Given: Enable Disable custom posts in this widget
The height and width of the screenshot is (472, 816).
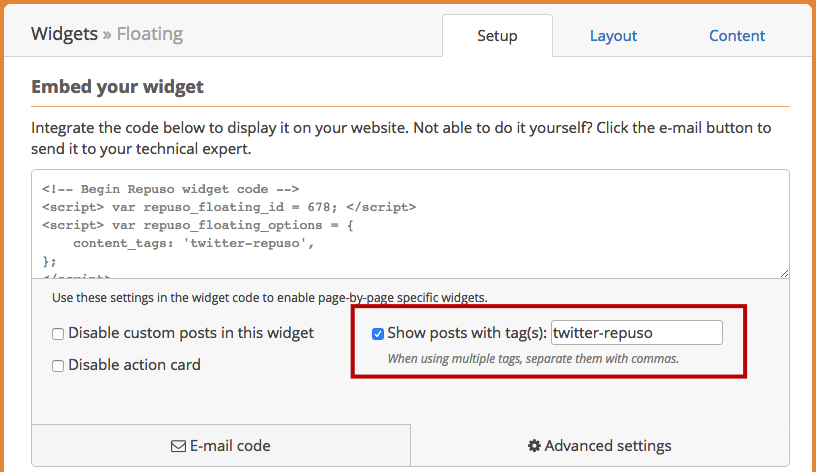Looking at the screenshot, I should (58, 334).
